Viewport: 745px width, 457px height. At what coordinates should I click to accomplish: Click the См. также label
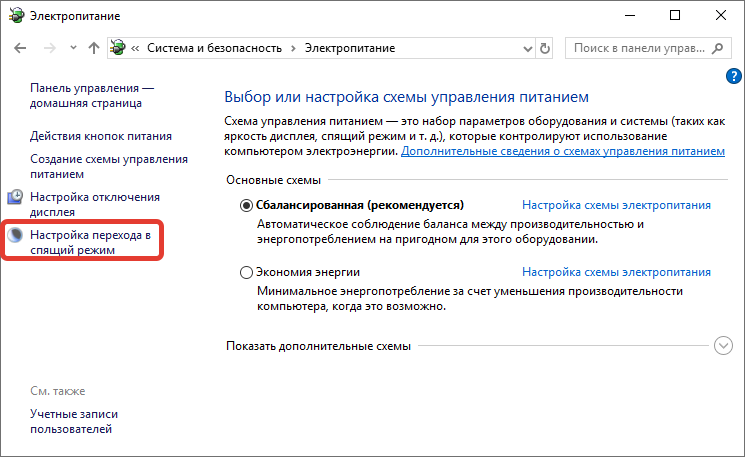[57, 391]
